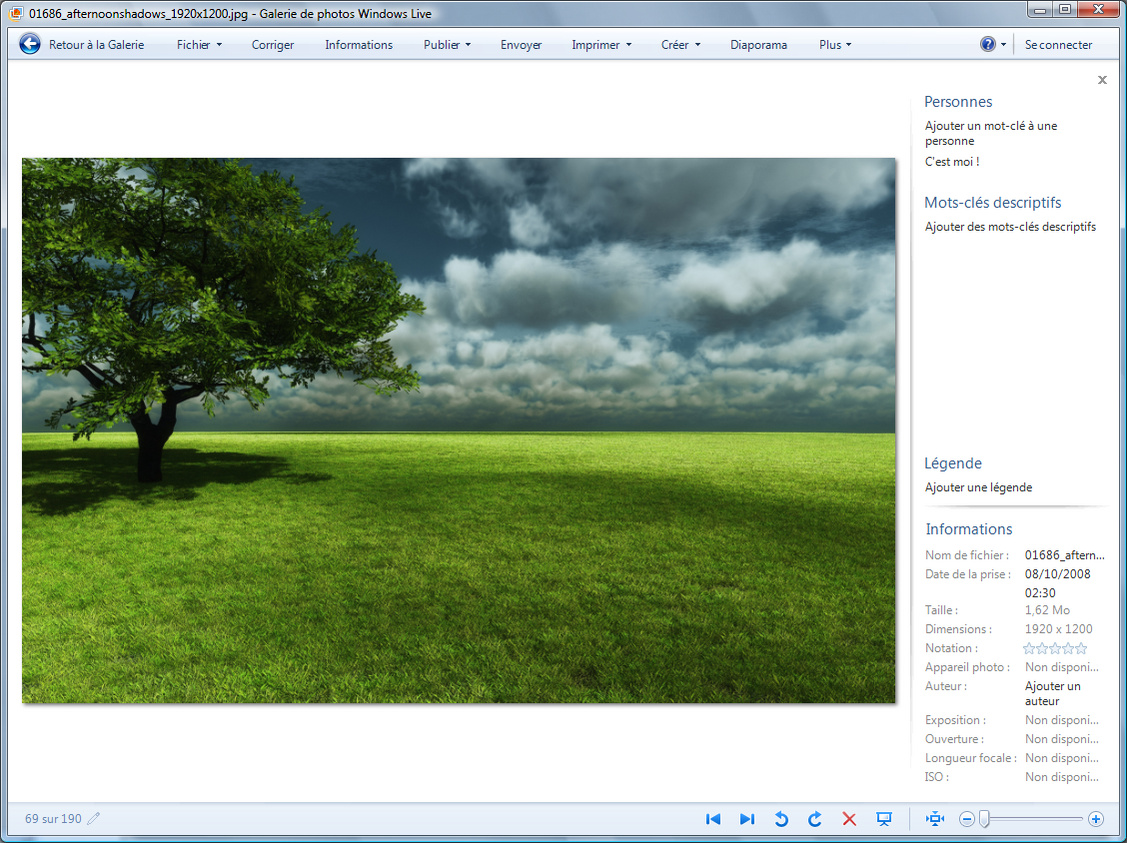Image resolution: width=1127 pixels, height=843 pixels.
Task: Click 'Ajouter une légende' link
Action: coord(978,487)
